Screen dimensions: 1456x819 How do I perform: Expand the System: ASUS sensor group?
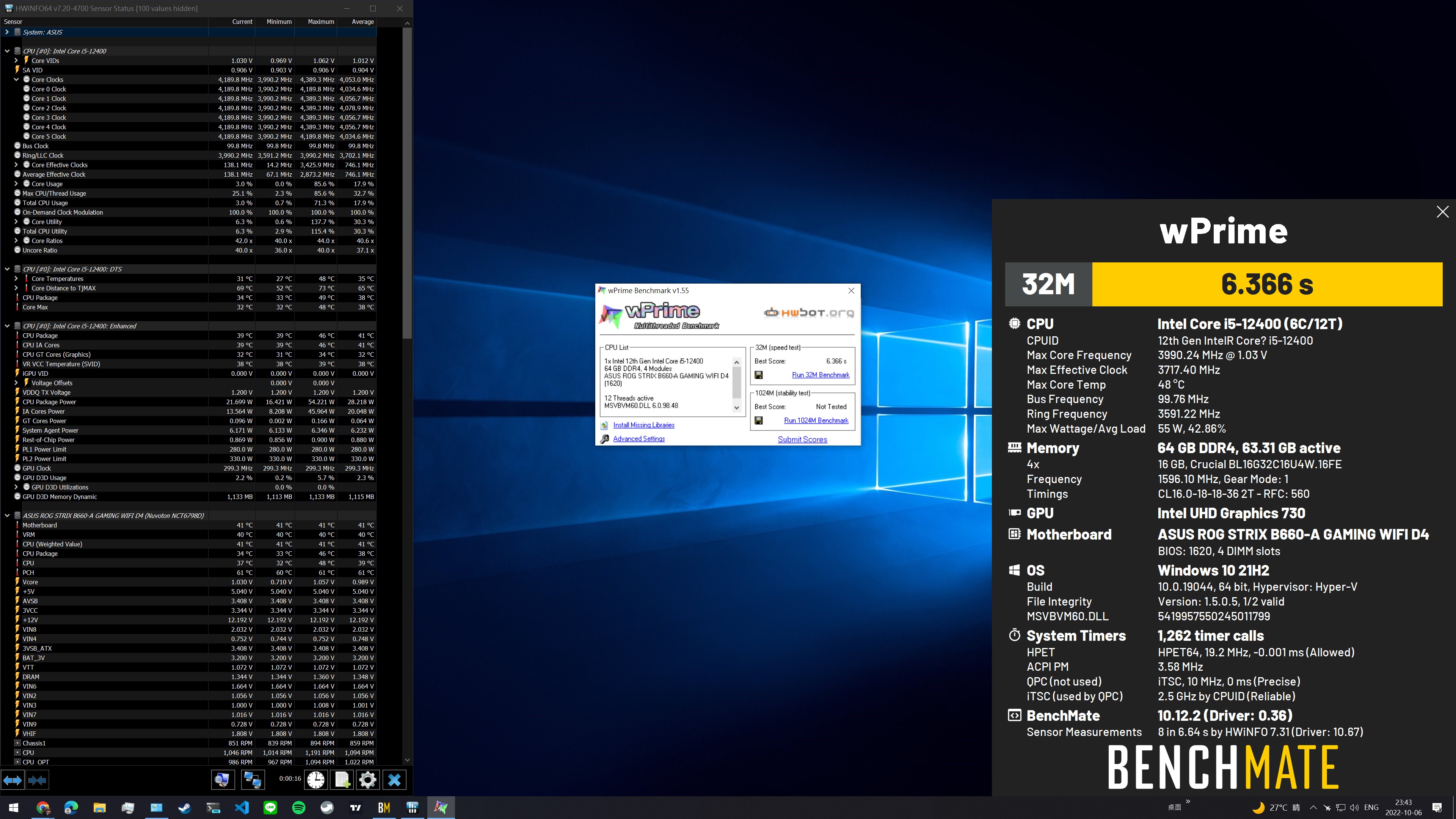click(7, 32)
